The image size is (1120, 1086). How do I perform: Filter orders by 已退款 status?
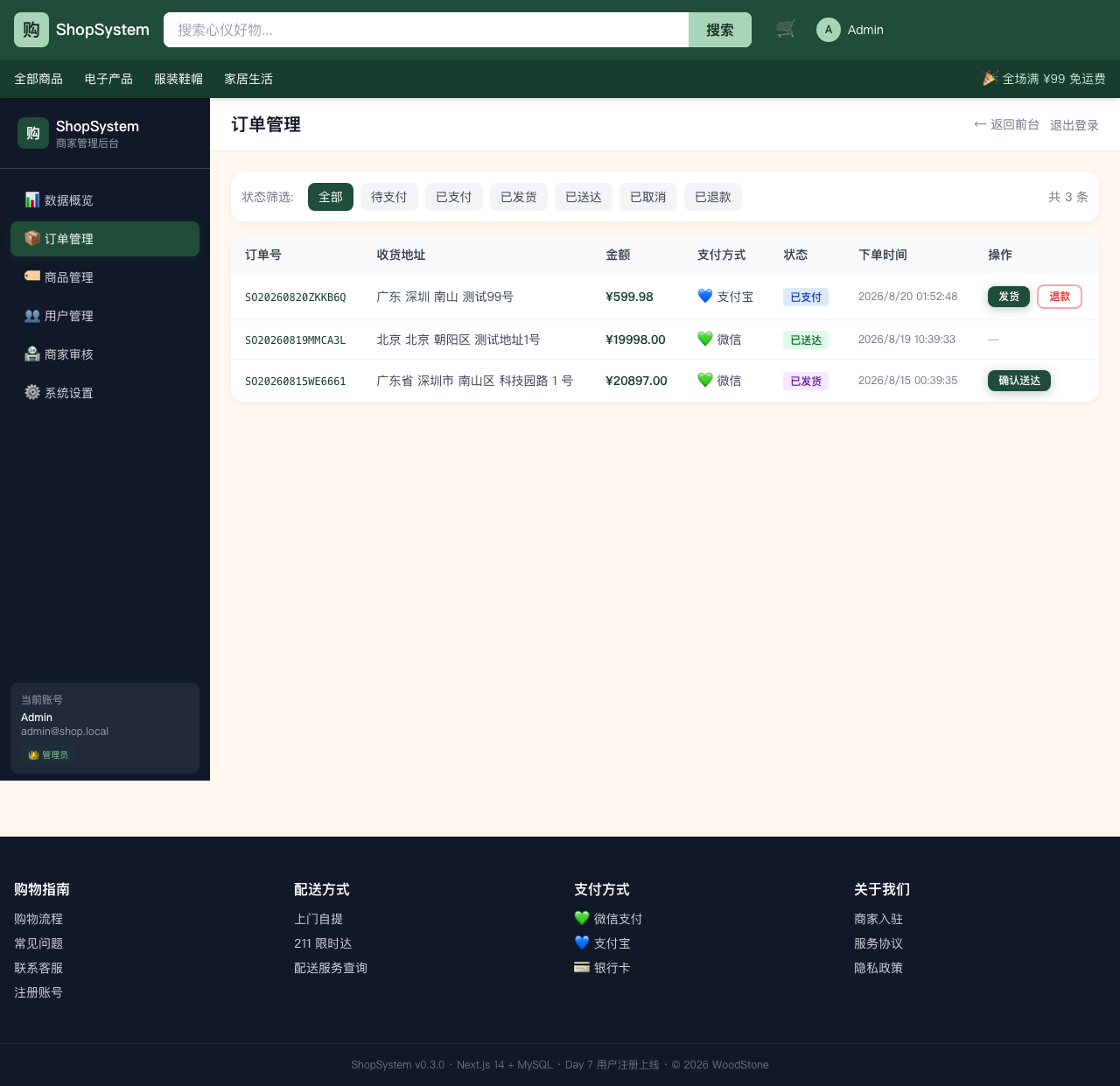click(x=713, y=197)
